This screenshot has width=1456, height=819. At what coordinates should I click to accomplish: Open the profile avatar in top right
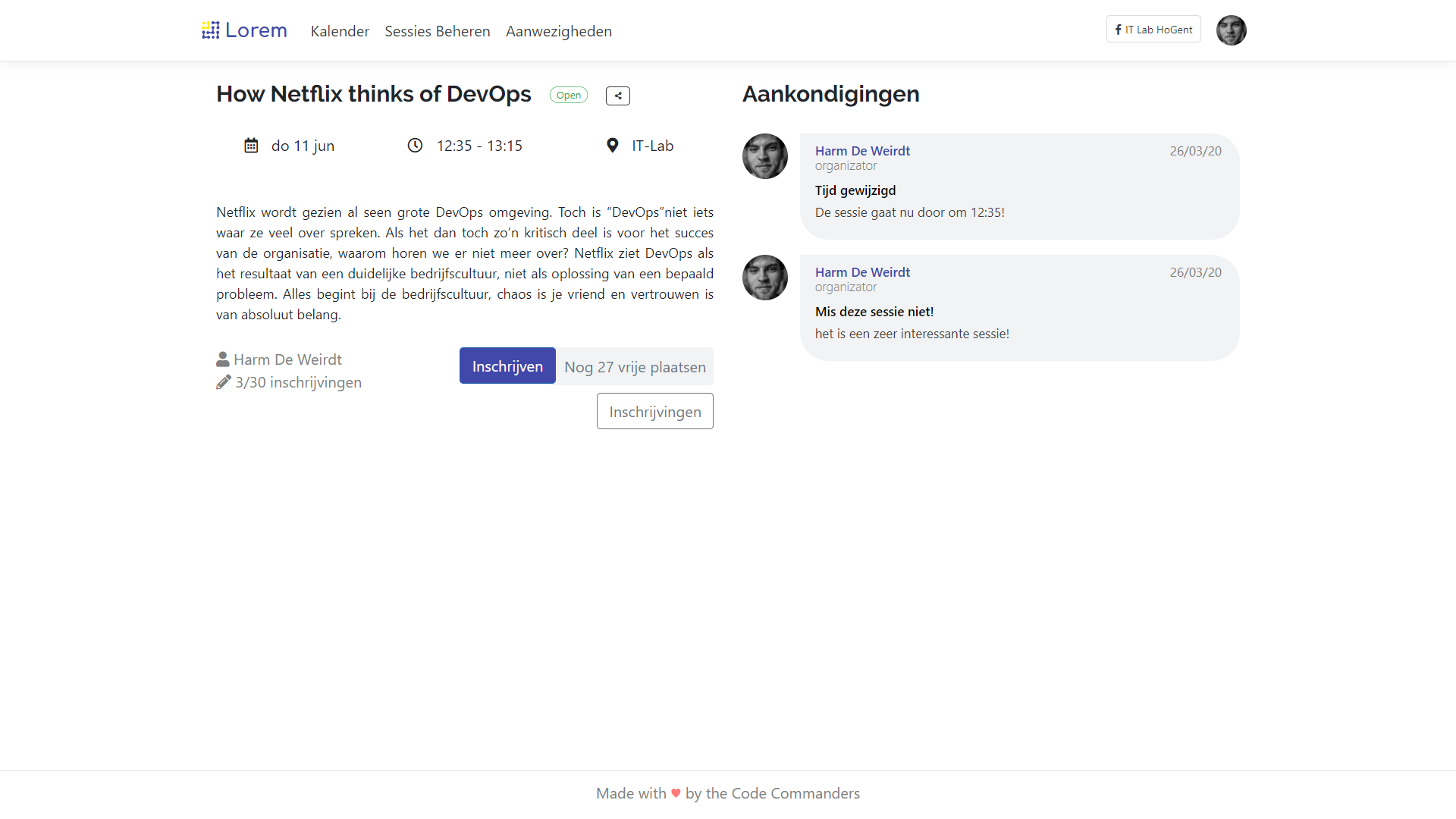coord(1231,30)
